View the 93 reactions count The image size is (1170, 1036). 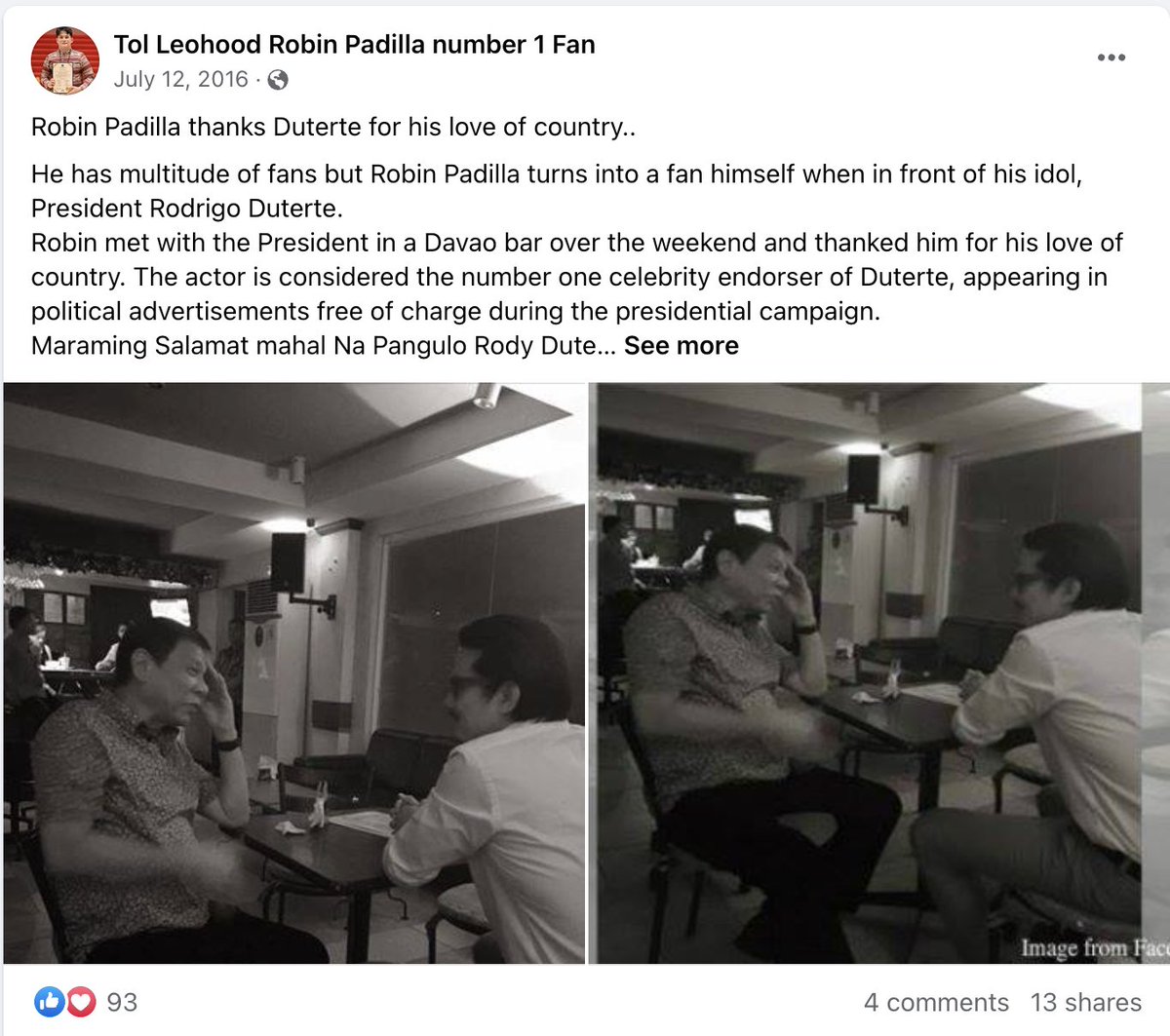122,1002
